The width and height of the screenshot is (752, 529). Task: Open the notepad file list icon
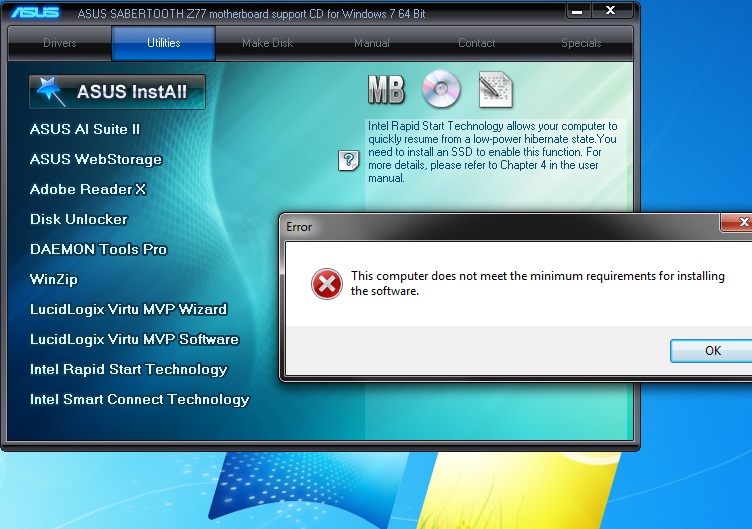496,90
